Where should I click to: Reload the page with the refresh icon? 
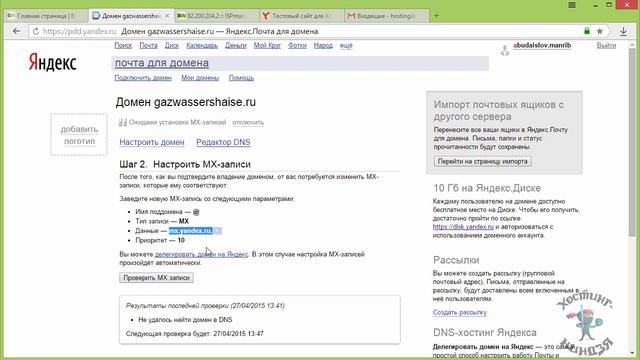tap(36, 31)
